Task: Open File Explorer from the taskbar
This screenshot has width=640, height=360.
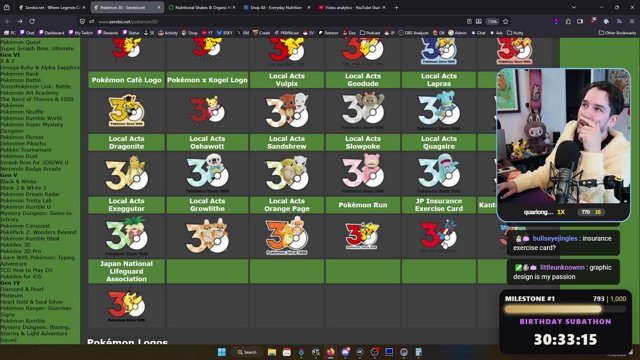Action: [x=272, y=352]
